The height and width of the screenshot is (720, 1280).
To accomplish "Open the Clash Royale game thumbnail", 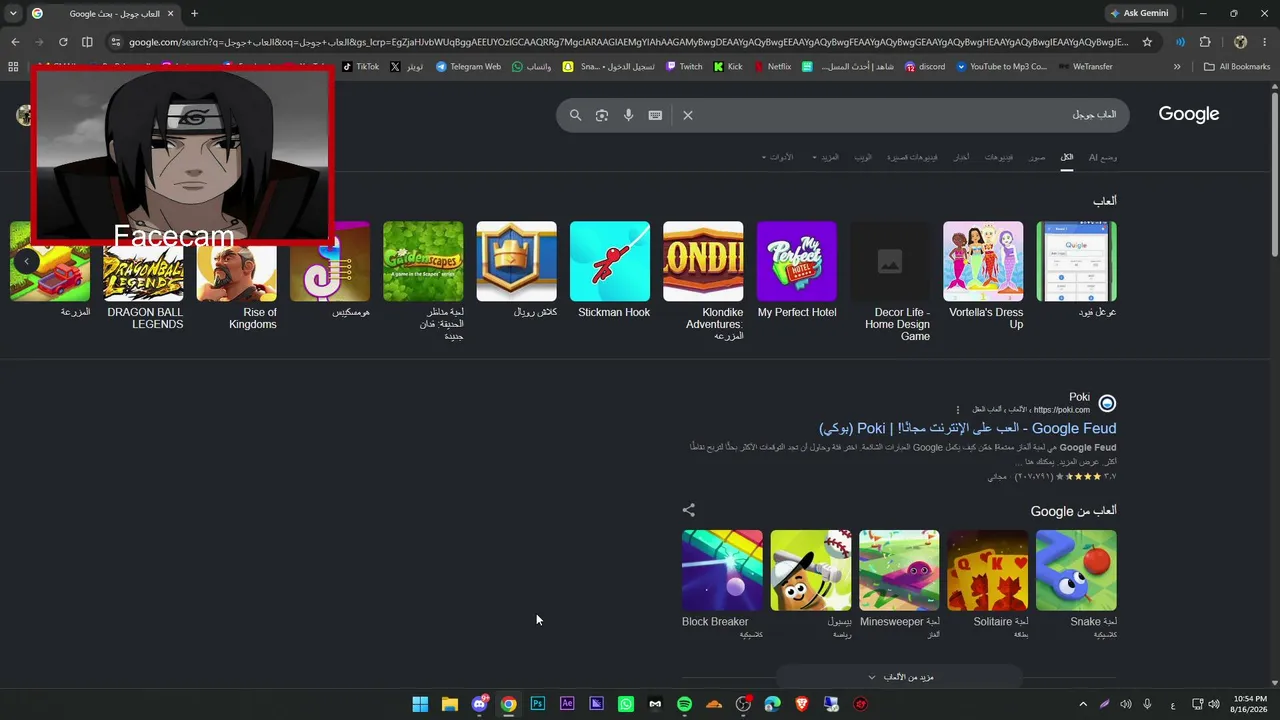I will [516, 261].
